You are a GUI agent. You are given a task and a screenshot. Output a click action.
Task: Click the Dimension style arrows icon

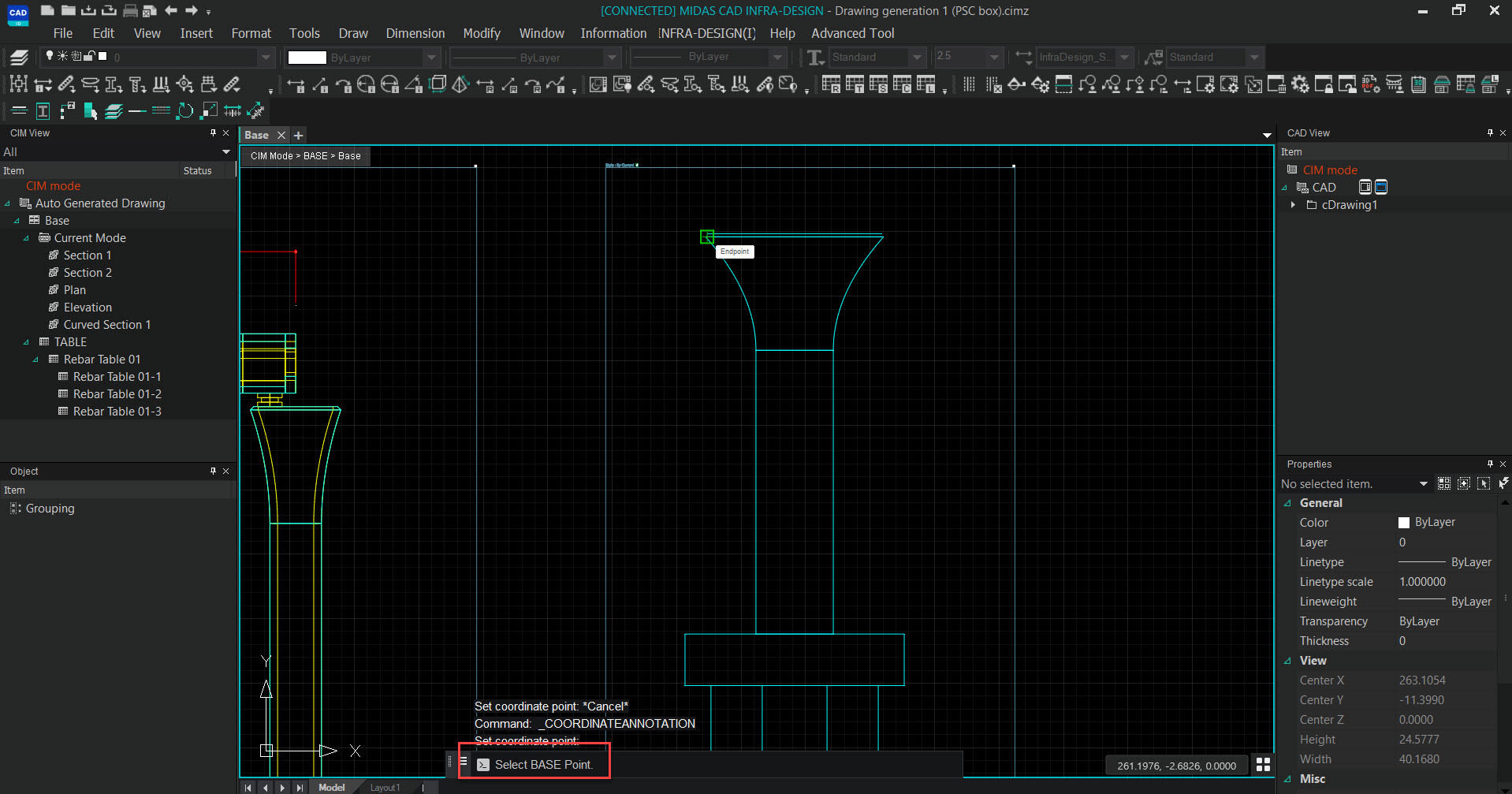(1023, 57)
